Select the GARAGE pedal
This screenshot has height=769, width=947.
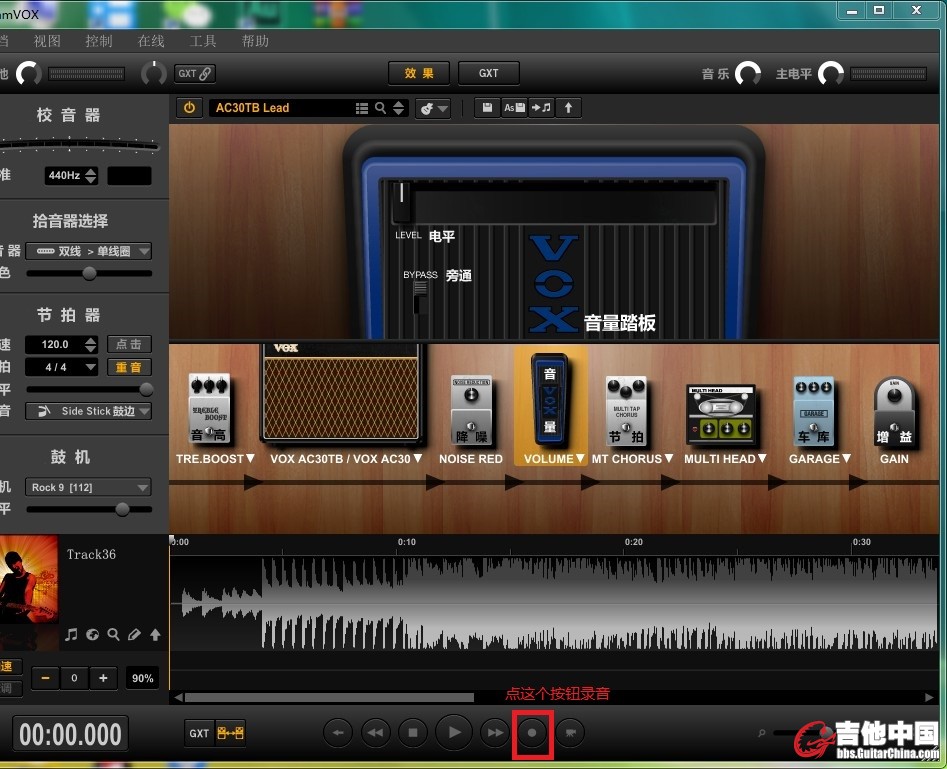click(x=814, y=411)
